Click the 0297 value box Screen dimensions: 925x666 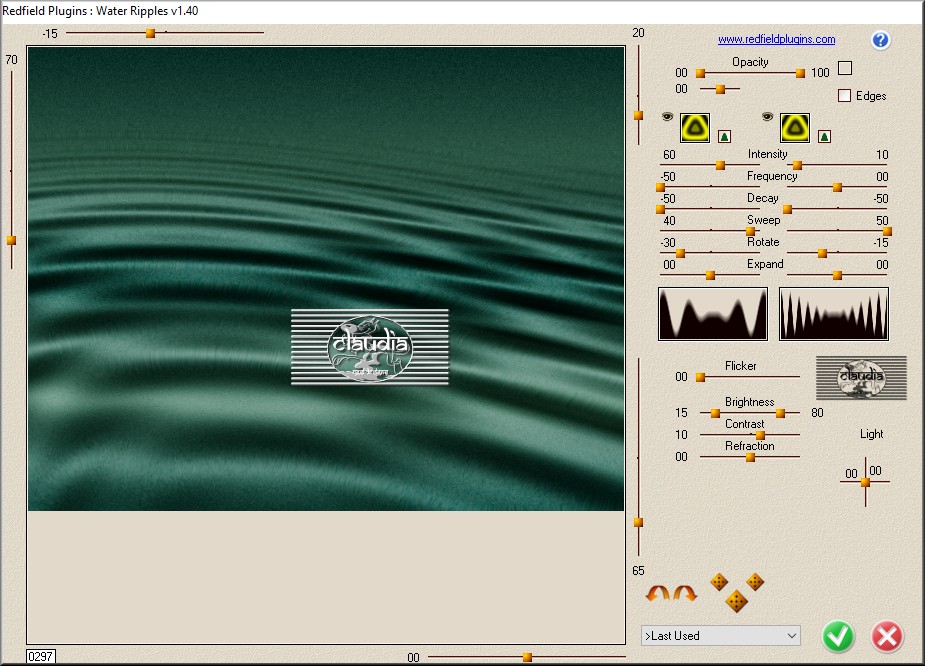41,656
